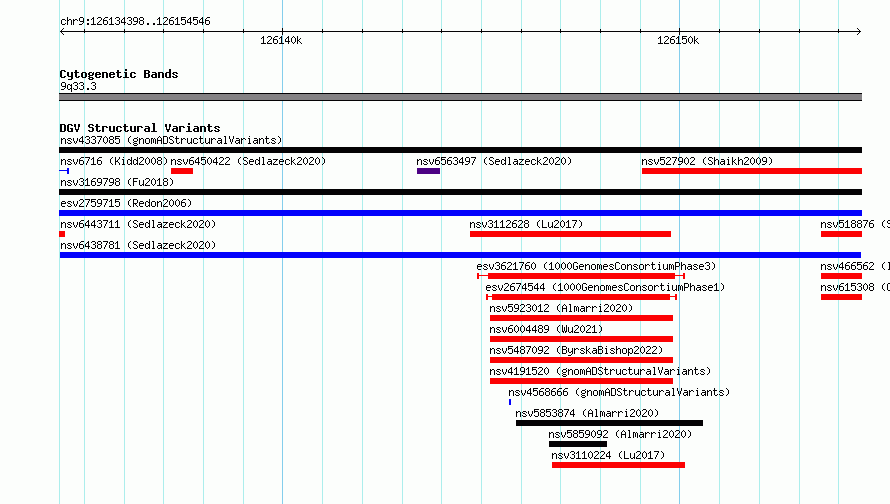The width and height of the screenshot is (890, 504).
Task: Click the nsv3110224 (Lu2017) label
Action: coord(608,455)
